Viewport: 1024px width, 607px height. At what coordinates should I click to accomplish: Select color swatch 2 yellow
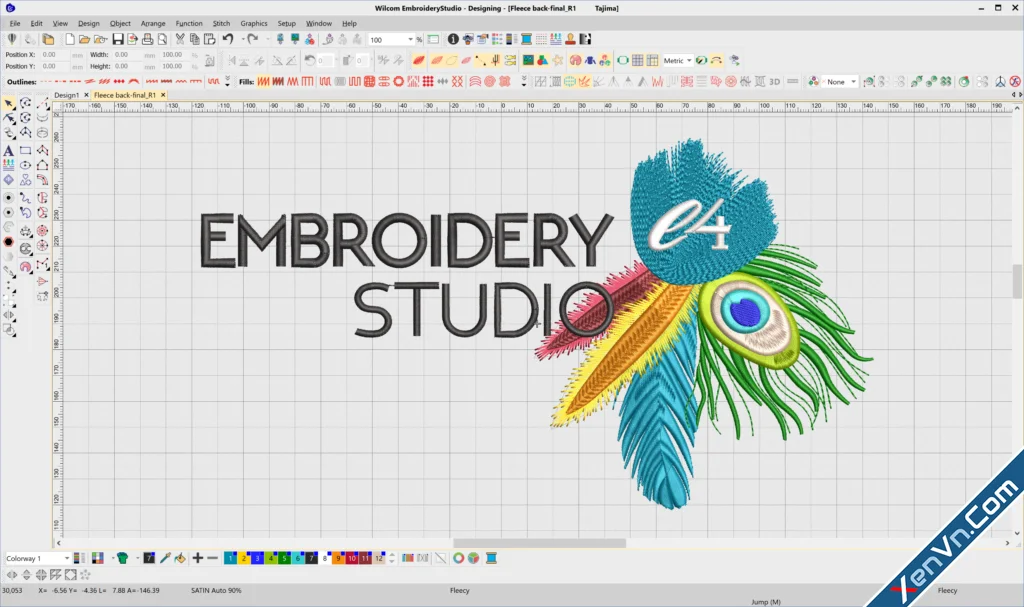[x=244, y=558]
